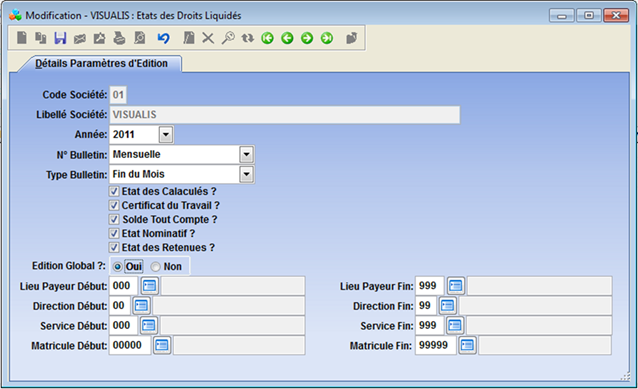Click the Lieu Payeur Fin input field

[x=430, y=286]
